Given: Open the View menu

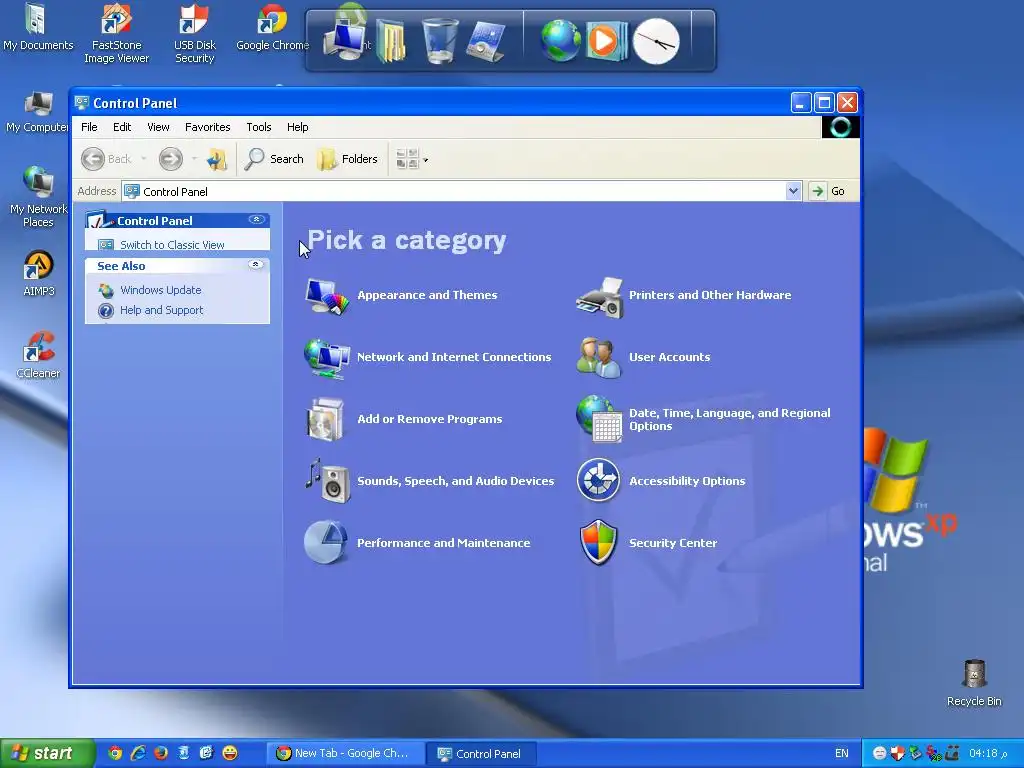Looking at the screenshot, I should (158, 127).
